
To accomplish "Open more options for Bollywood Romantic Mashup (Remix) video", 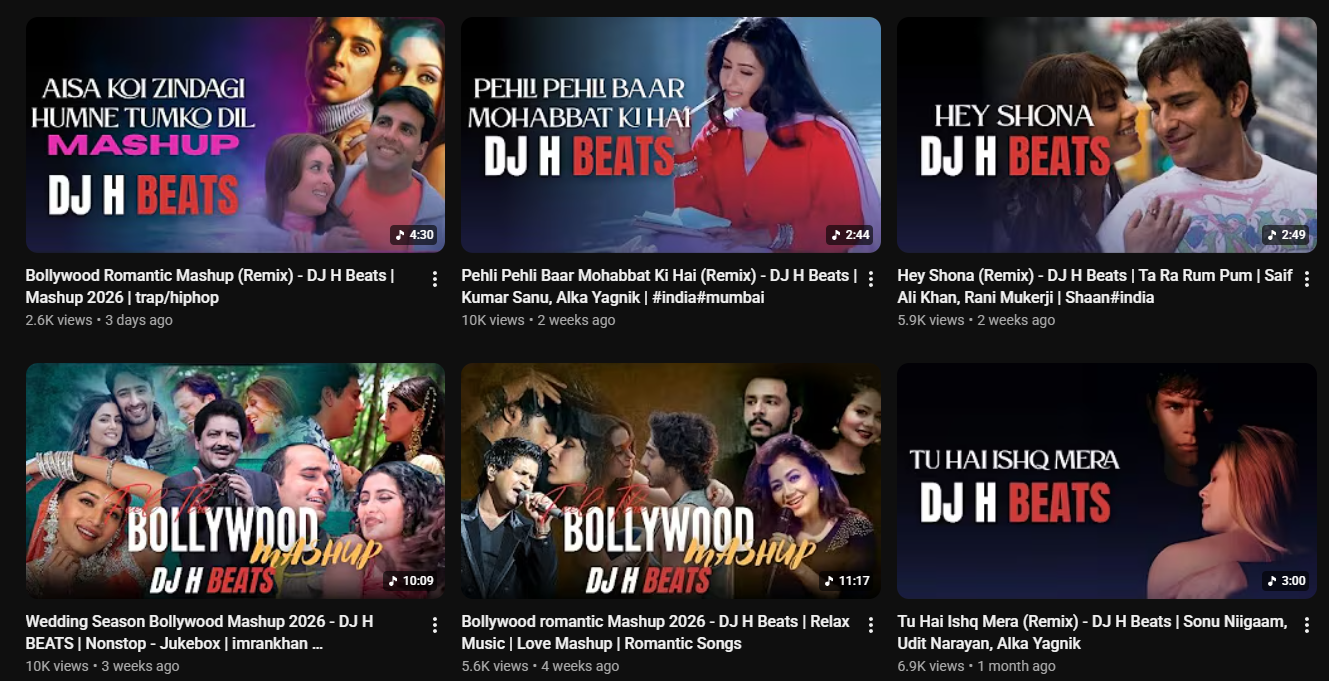I will [x=435, y=279].
